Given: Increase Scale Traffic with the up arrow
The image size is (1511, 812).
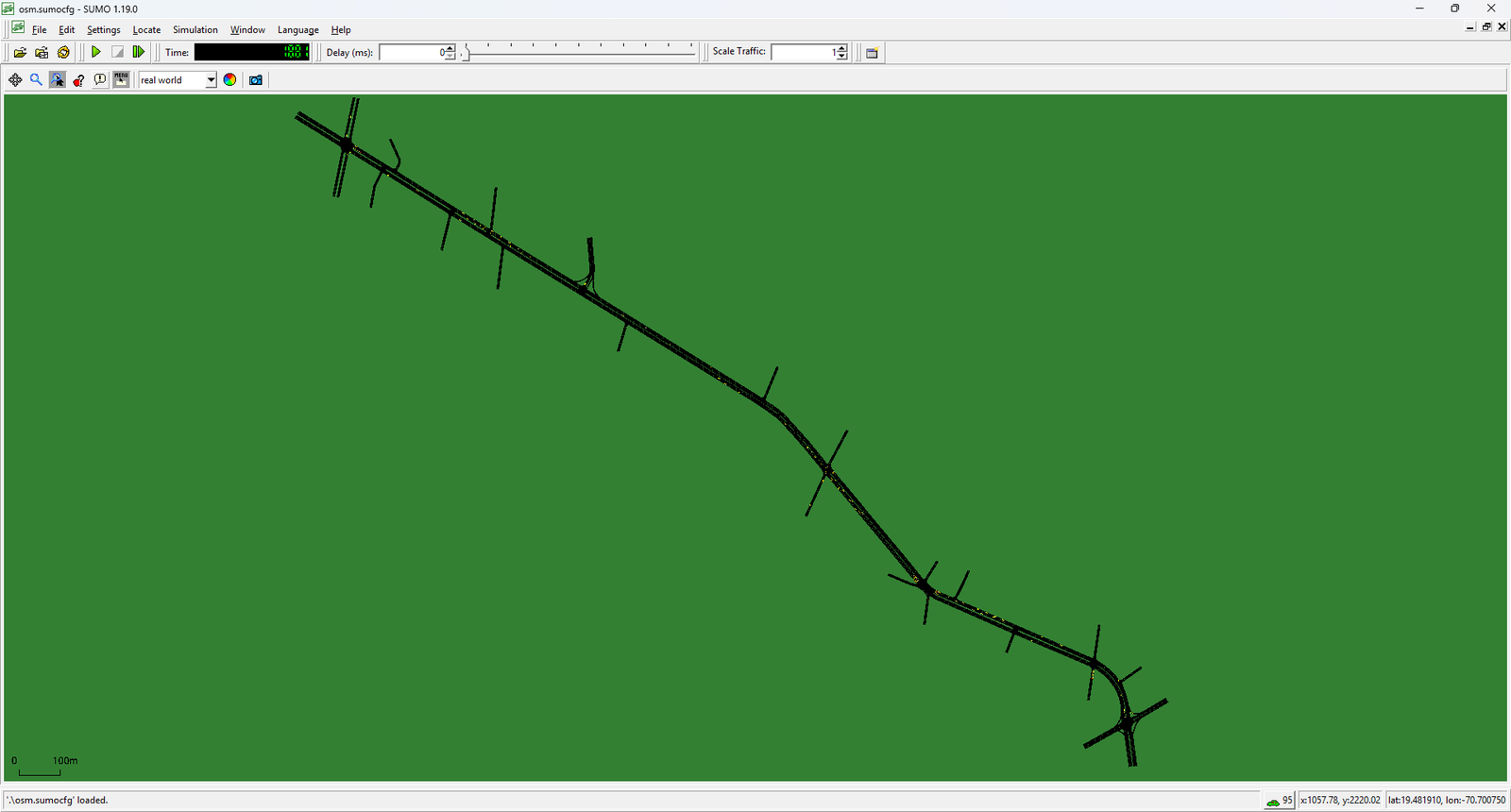Looking at the screenshot, I should [x=842, y=48].
